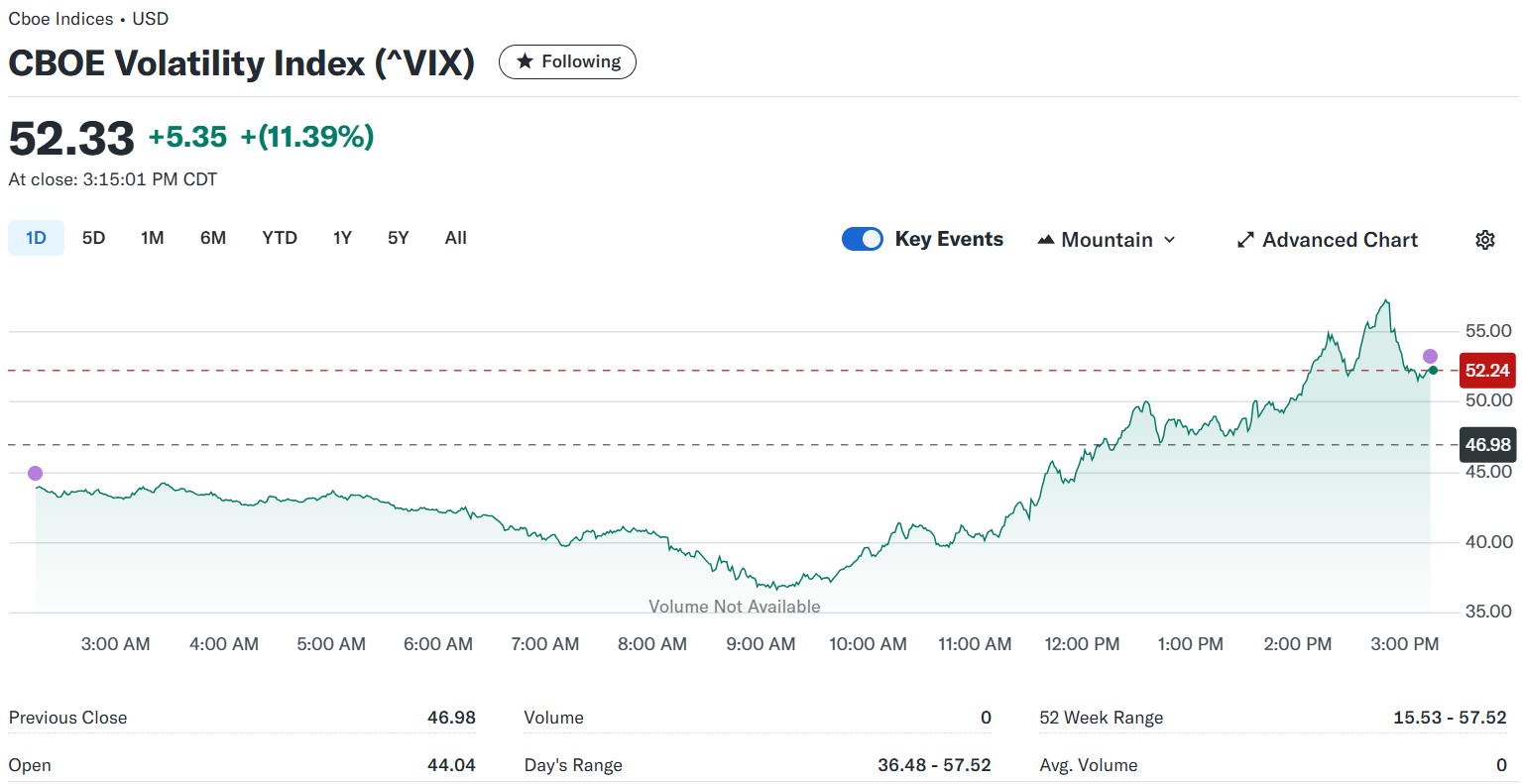Click the 2:00 PM axis label
The image size is (1522, 784).
(x=1298, y=644)
